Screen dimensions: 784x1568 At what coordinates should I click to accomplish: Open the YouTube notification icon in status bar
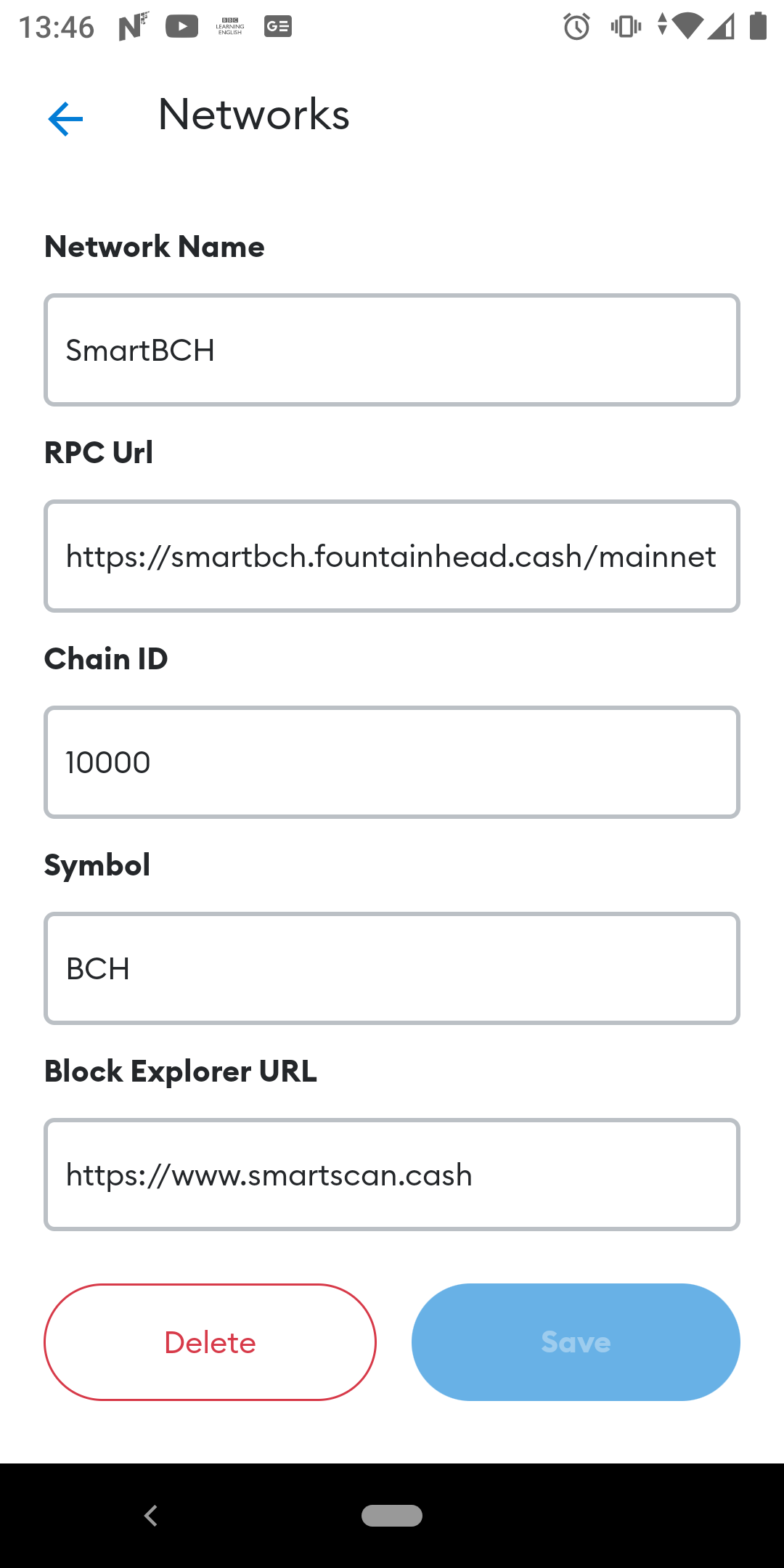(x=181, y=27)
